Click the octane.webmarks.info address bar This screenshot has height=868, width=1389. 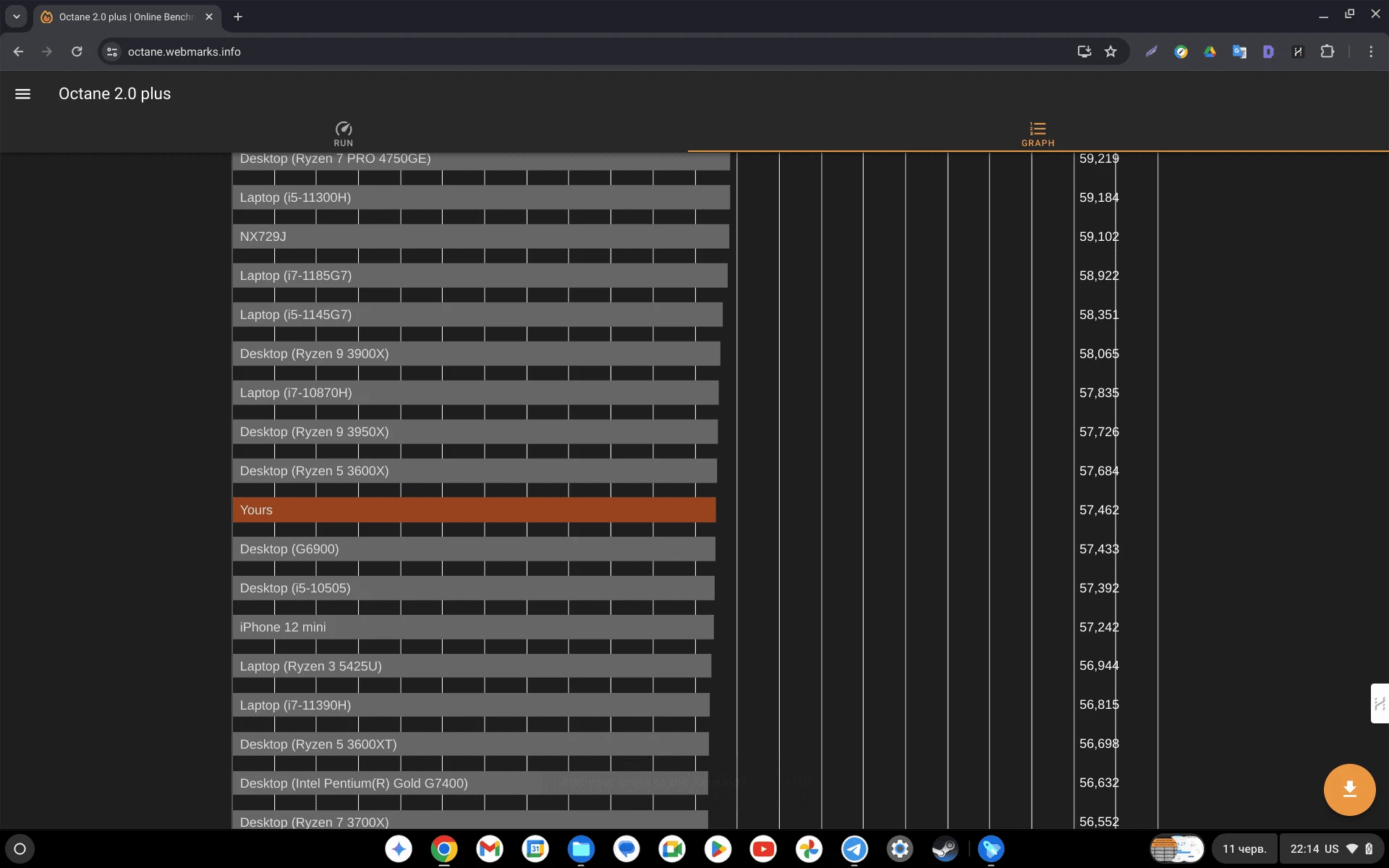click(x=593, y=51)
